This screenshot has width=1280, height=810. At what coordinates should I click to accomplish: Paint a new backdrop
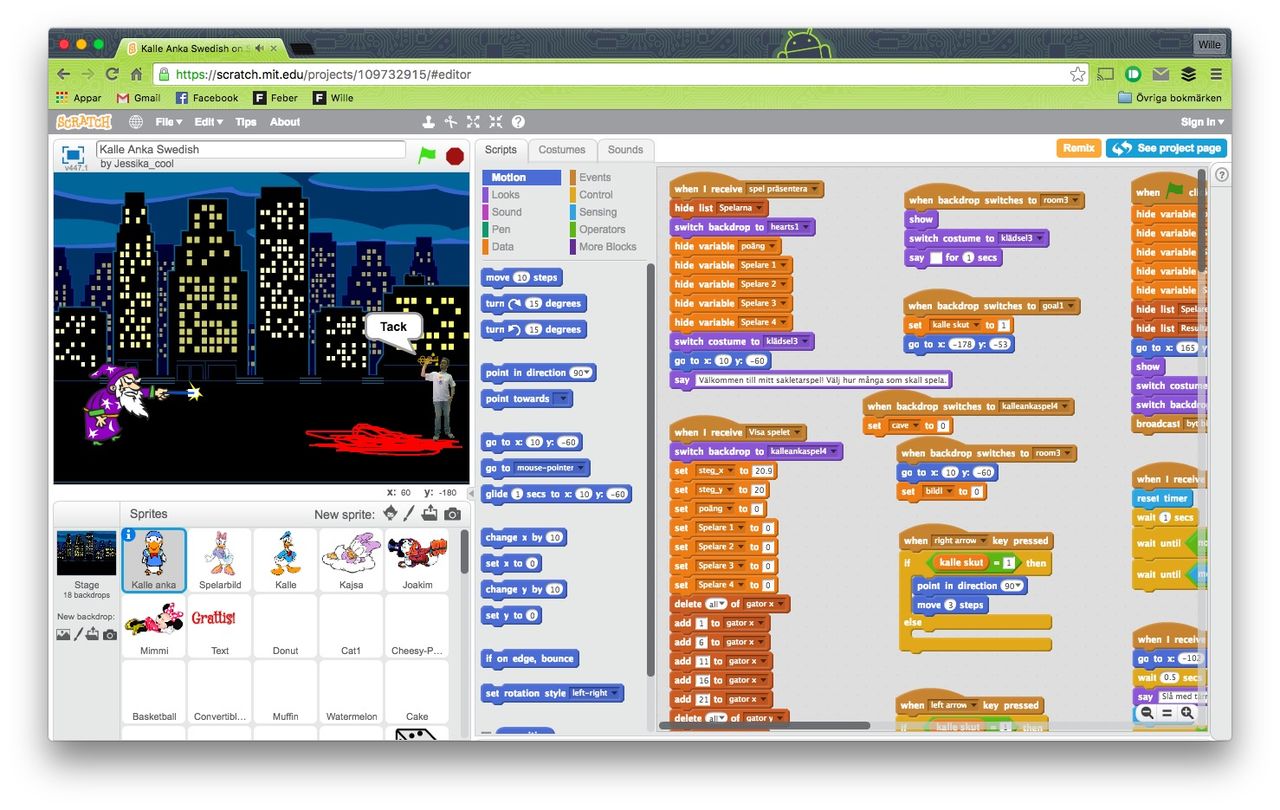[x=79, y=634]
